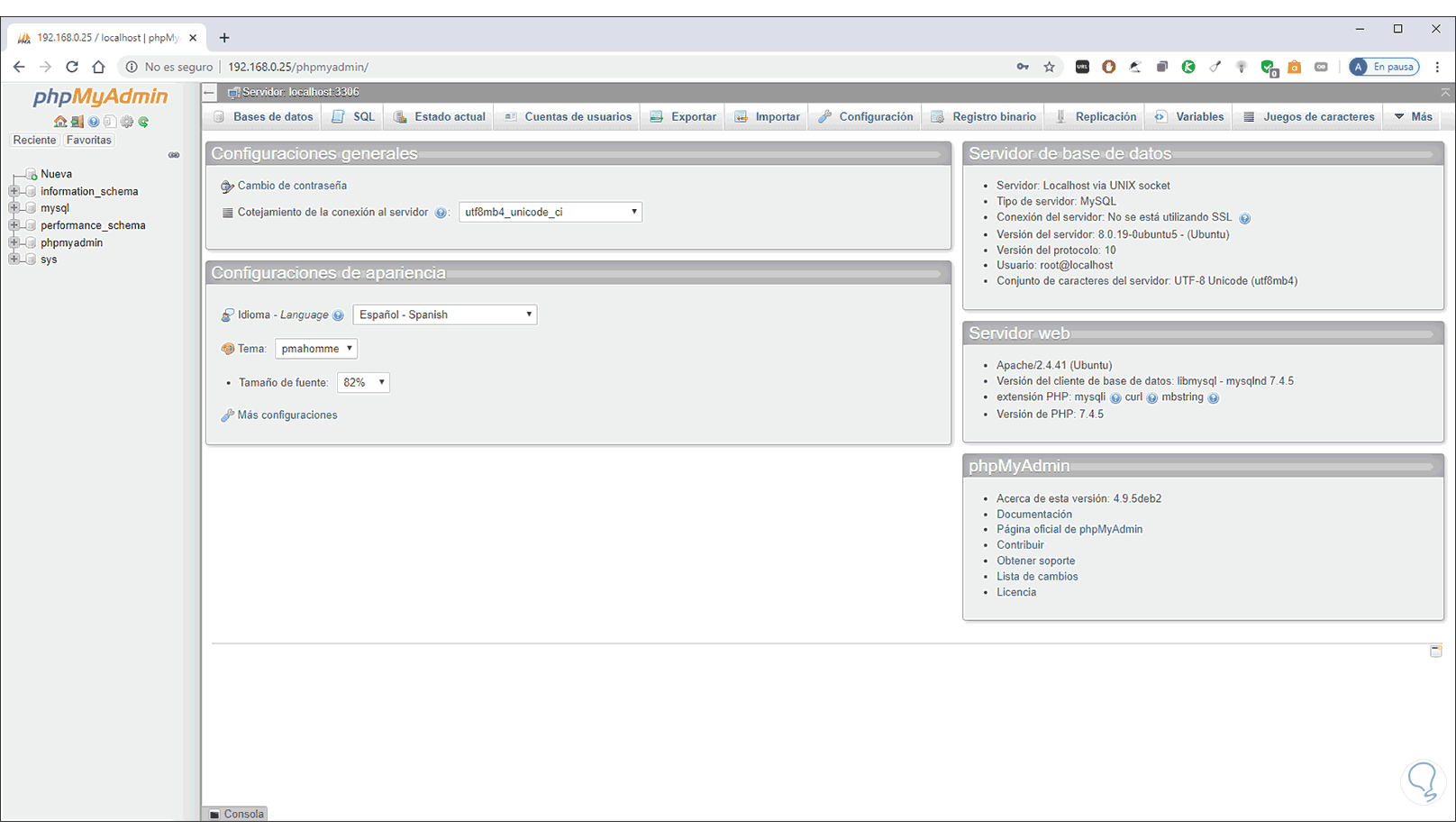The image size is (1456, 839).
Task: Open the Configuración tab
Action: point(866,117)
